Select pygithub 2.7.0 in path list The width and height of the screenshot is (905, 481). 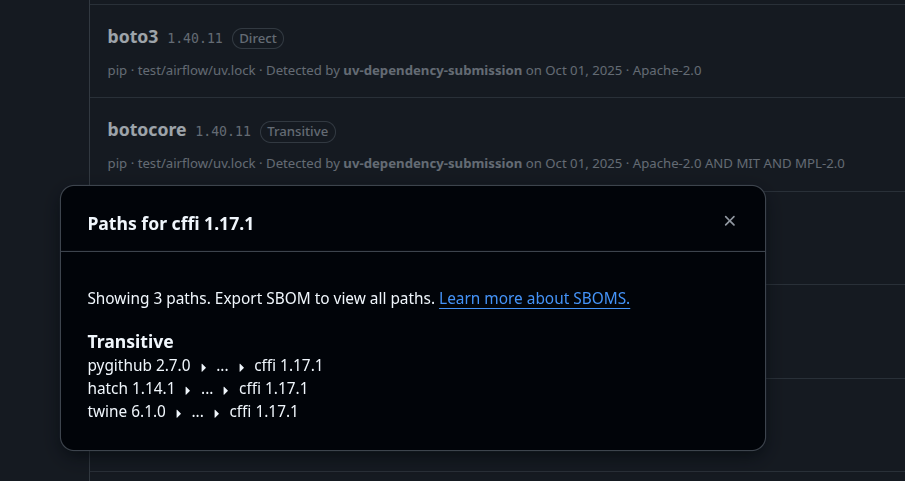coord(139,366)
